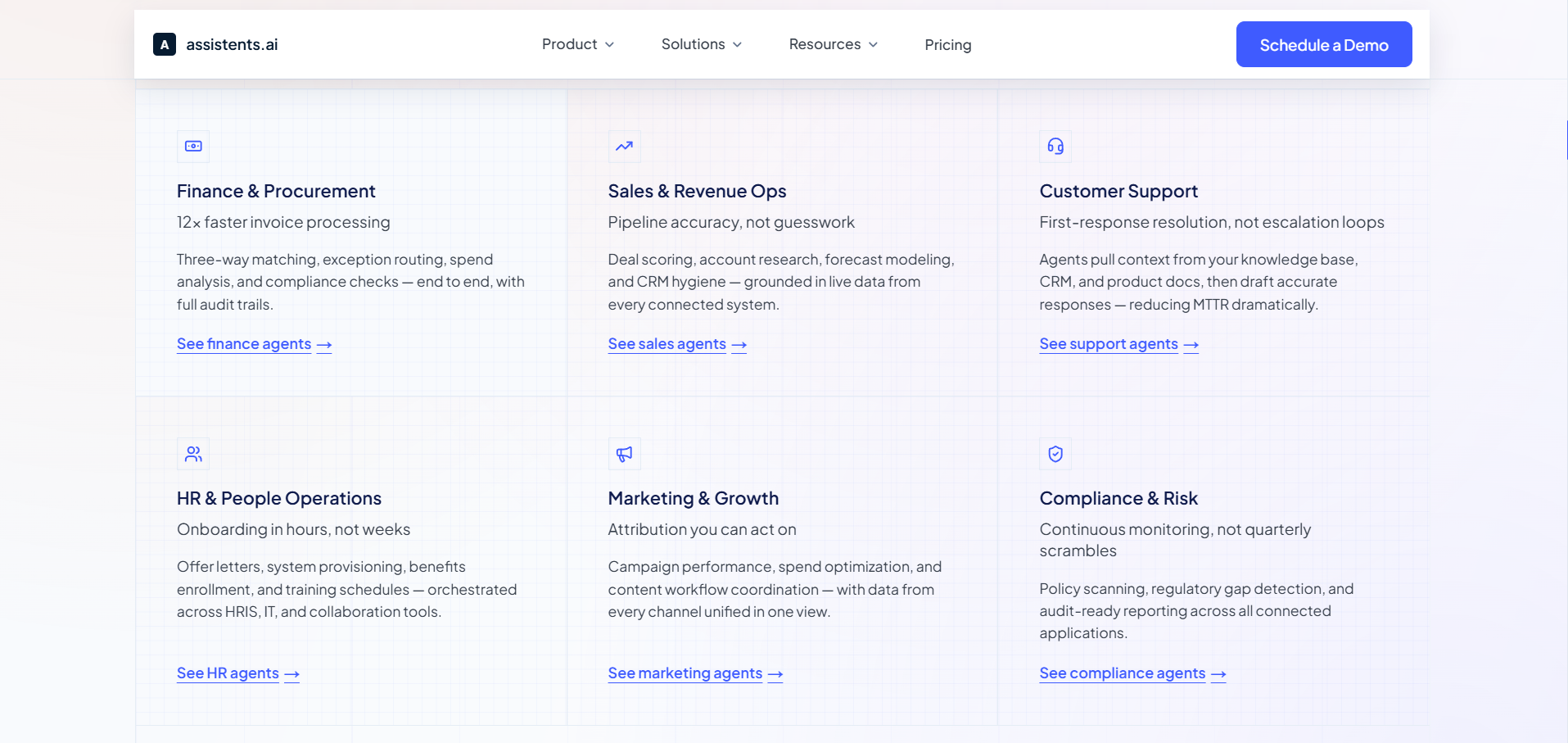
Task: Follow the See HR agents link
Action: point(238,673)
